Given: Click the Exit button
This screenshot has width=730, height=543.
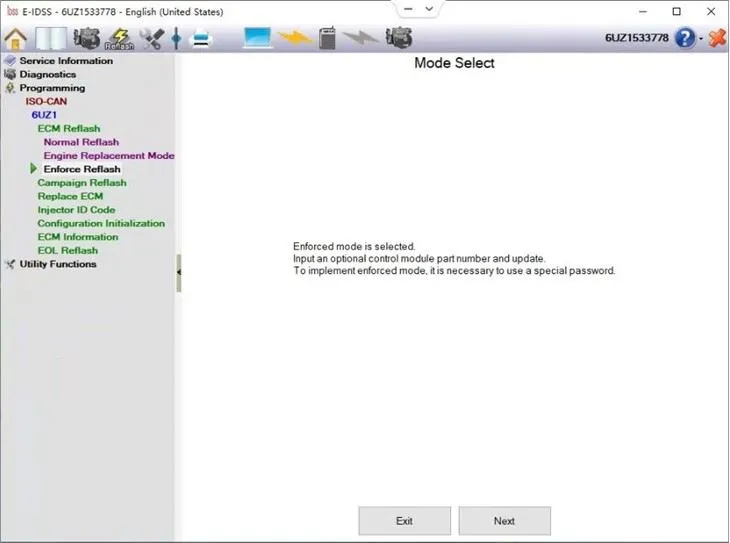Looking at the screenshot, I should pyautogui.click(x=404, y=521).
